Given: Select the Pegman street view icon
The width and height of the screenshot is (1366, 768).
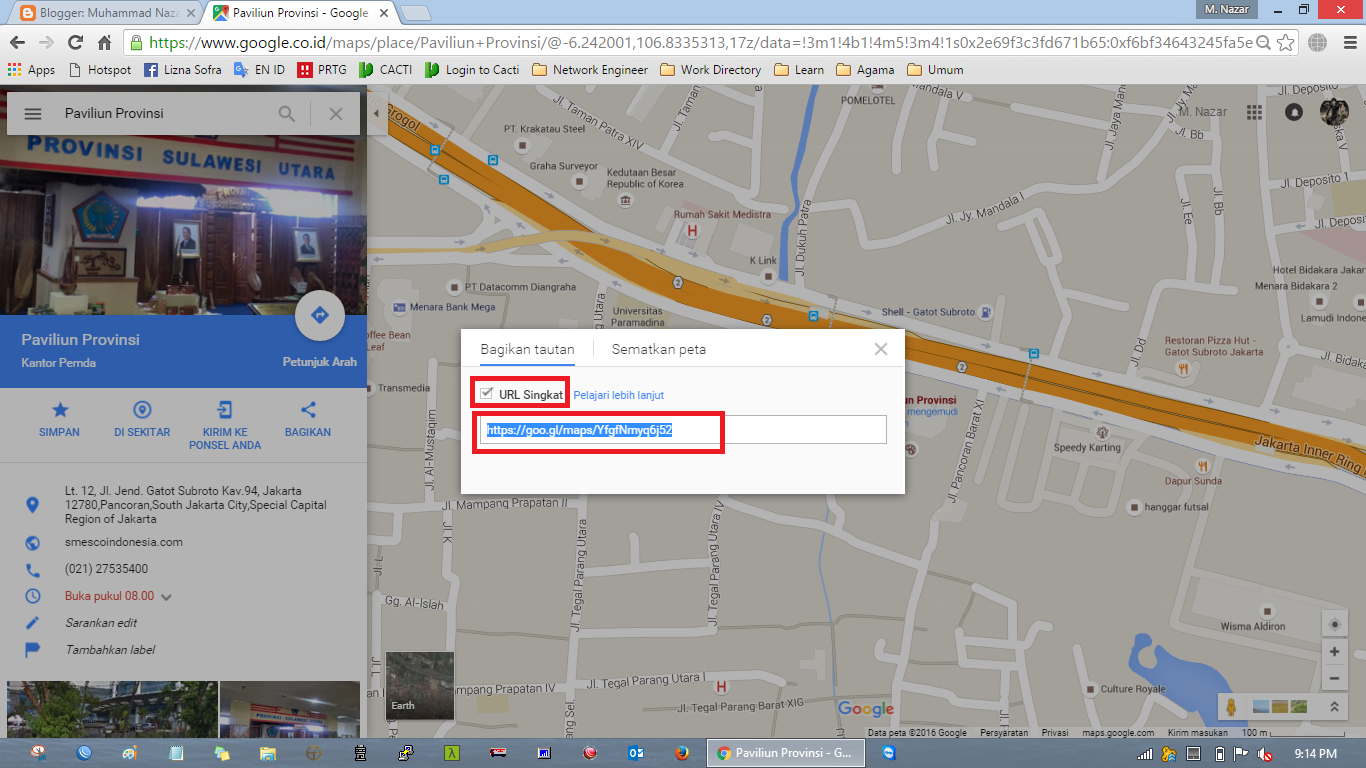Looking at the screenshot, I should [1229, 704].
